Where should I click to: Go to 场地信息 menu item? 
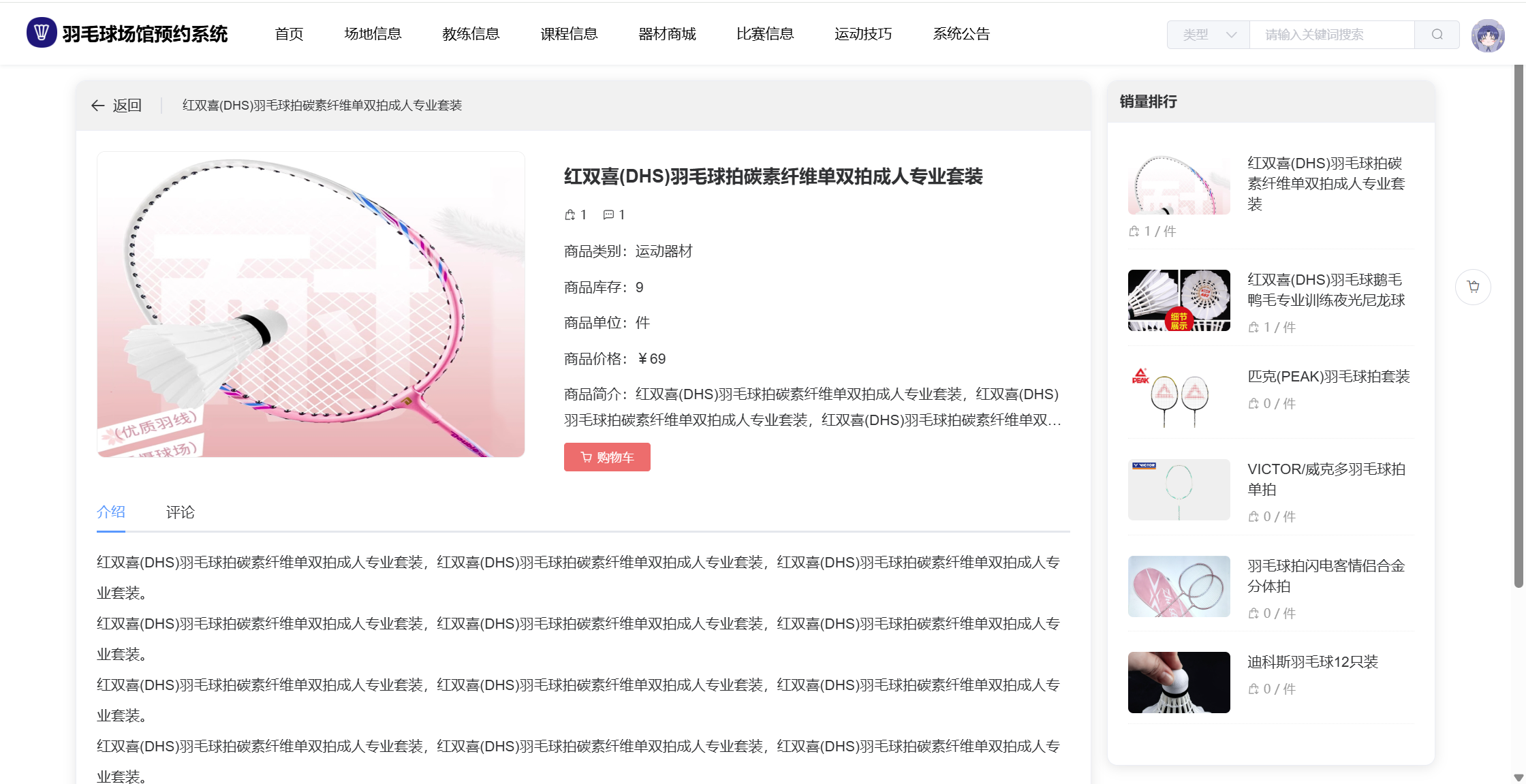373,34
